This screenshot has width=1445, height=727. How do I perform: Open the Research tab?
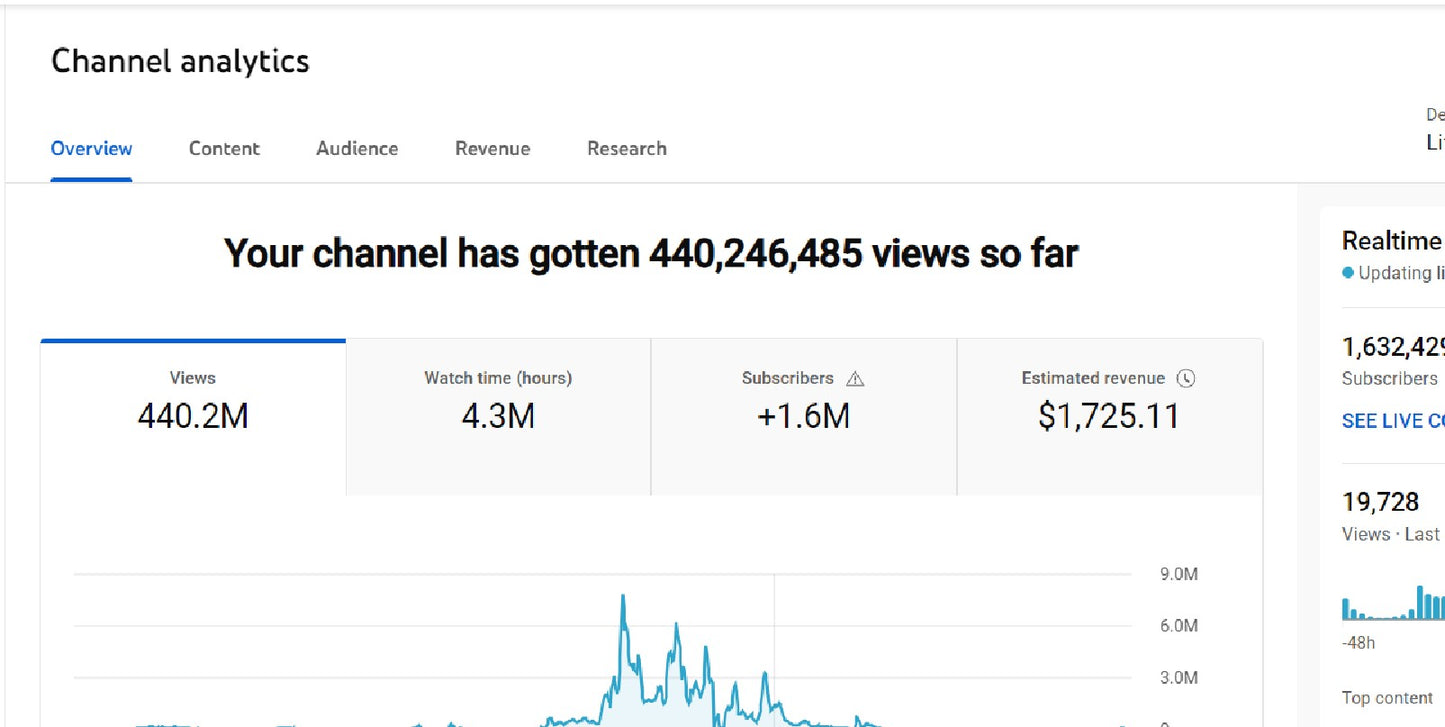click(x=627, y=148)
